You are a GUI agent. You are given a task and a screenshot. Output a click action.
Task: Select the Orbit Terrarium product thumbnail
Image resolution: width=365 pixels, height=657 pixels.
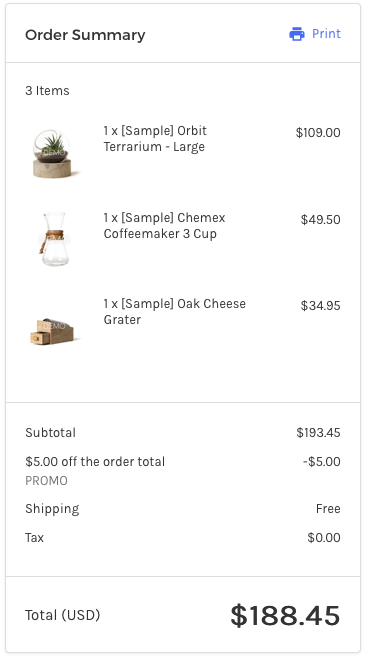click(x=52, y=154)
